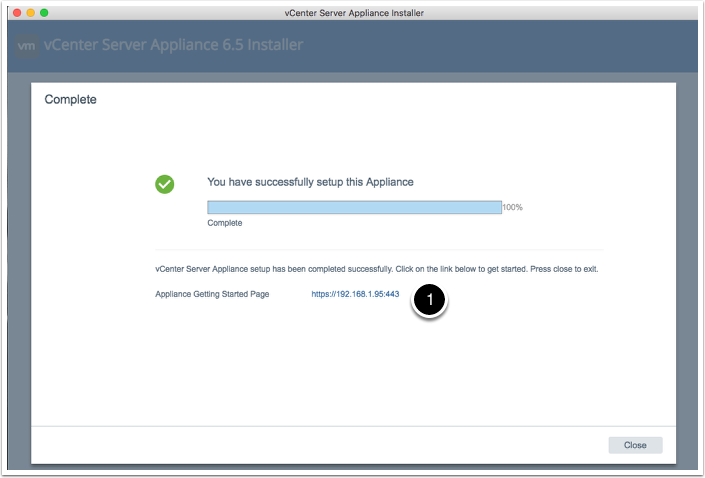
Task: Click the Complete dialog heading
Action: [70, 100]
